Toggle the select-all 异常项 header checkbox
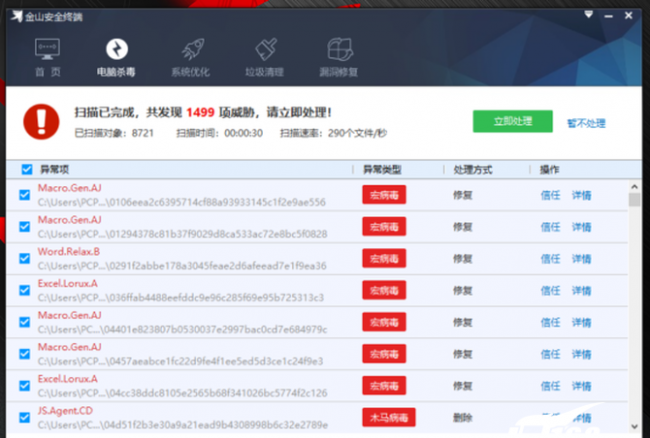Screen dimensions: 650x438 click(27, 169)
